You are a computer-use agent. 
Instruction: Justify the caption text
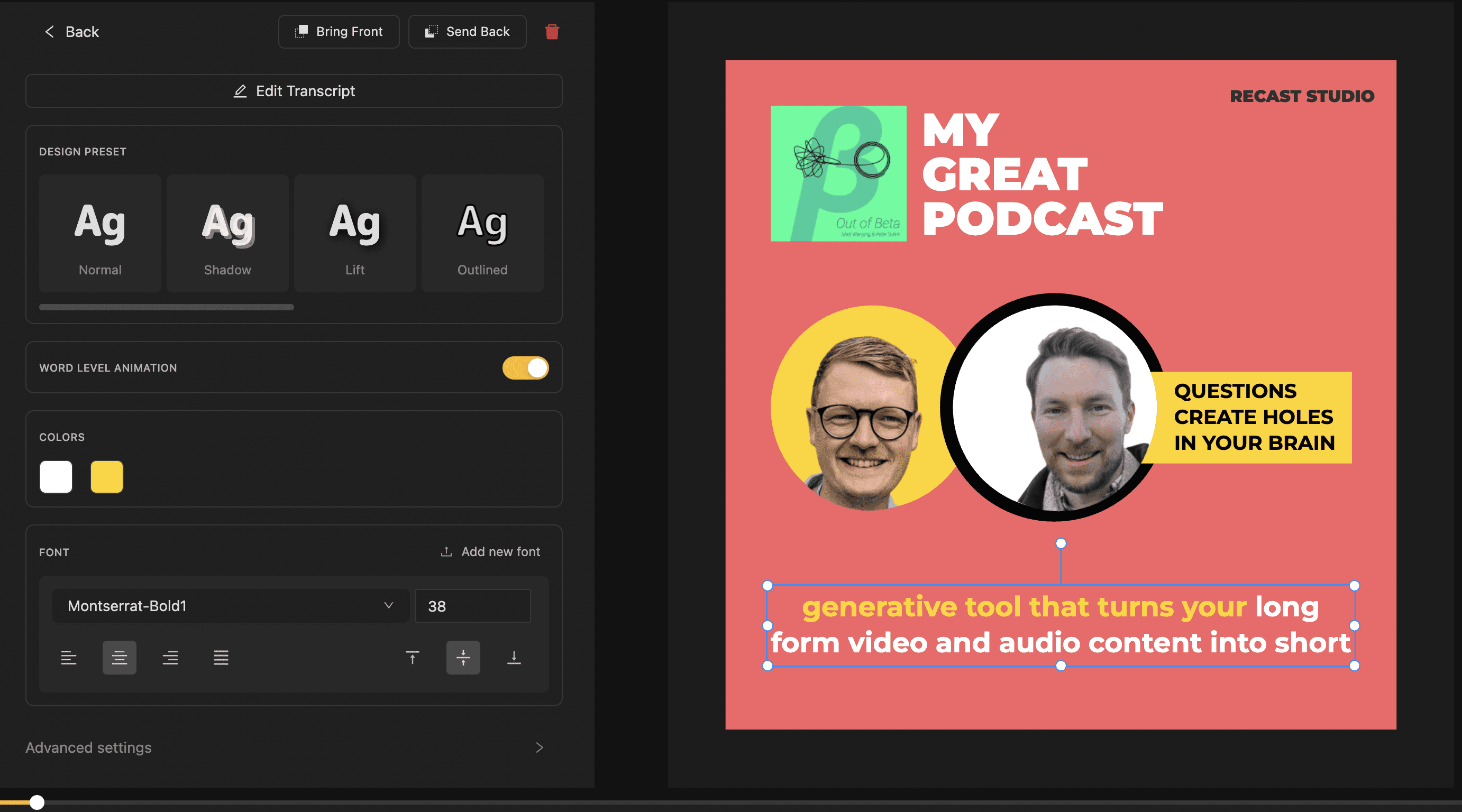click(221, 658)
